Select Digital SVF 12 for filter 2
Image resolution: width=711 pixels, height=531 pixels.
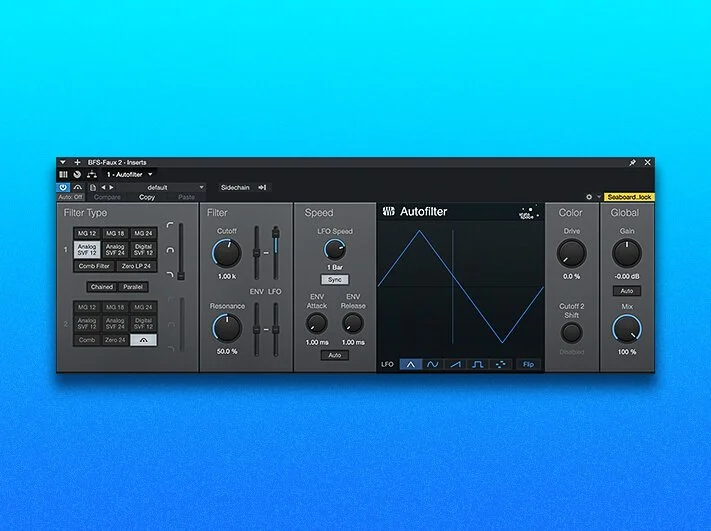143,324
